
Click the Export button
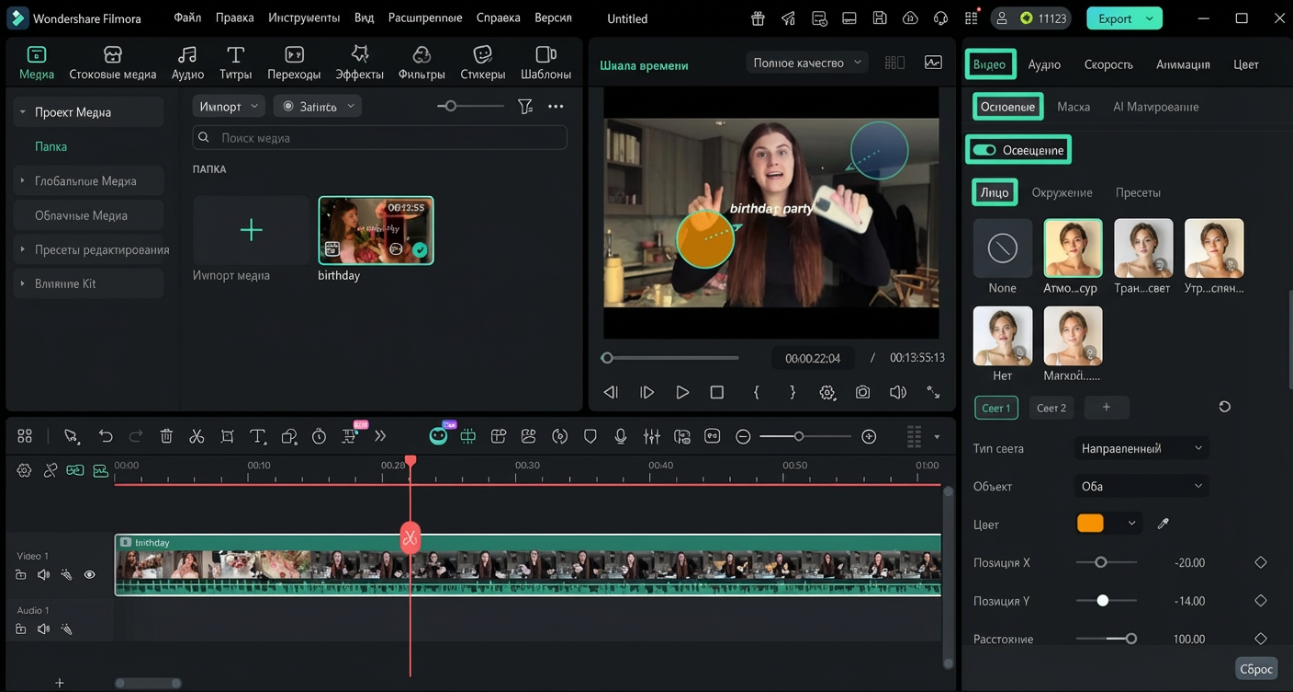1114,18
